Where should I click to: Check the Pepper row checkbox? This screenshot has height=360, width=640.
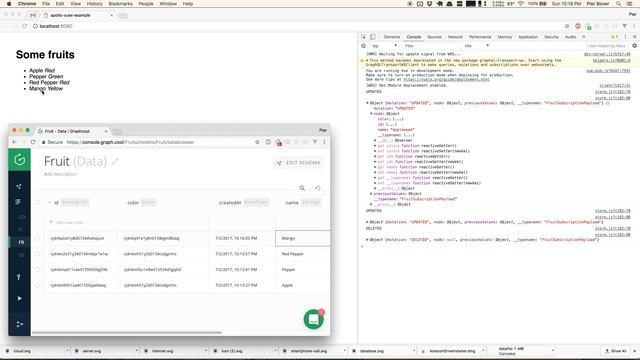38,269
